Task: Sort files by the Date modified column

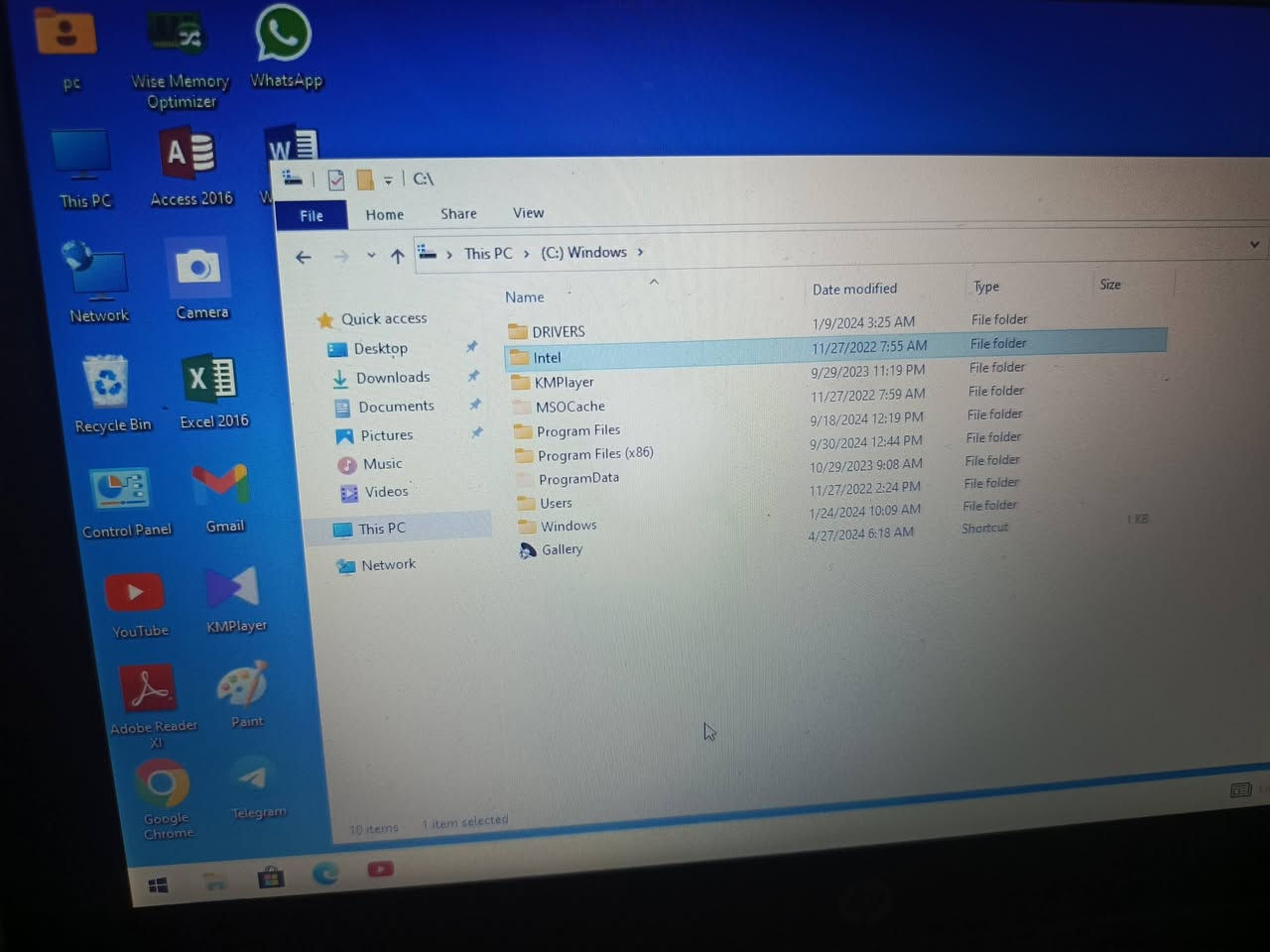Action: 854,289
